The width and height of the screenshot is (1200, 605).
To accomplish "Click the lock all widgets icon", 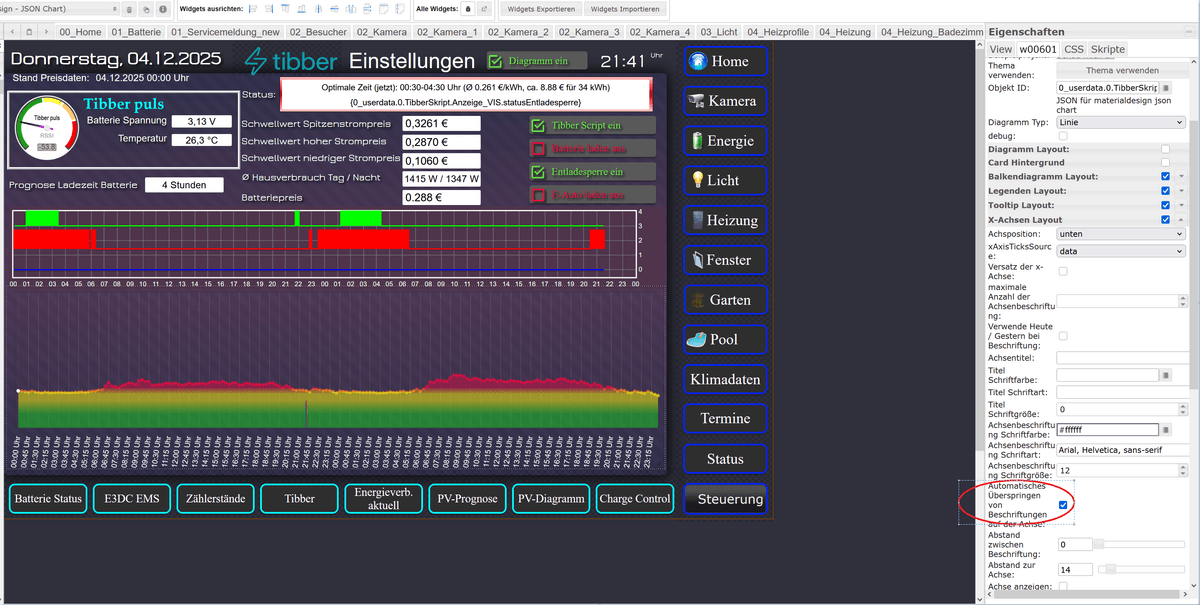I will tap(468, 9).
